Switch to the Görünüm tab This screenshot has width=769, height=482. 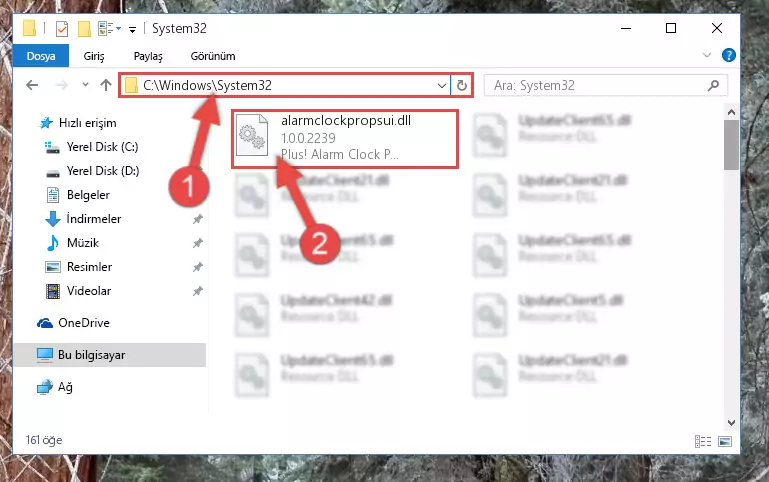(213, 56)
